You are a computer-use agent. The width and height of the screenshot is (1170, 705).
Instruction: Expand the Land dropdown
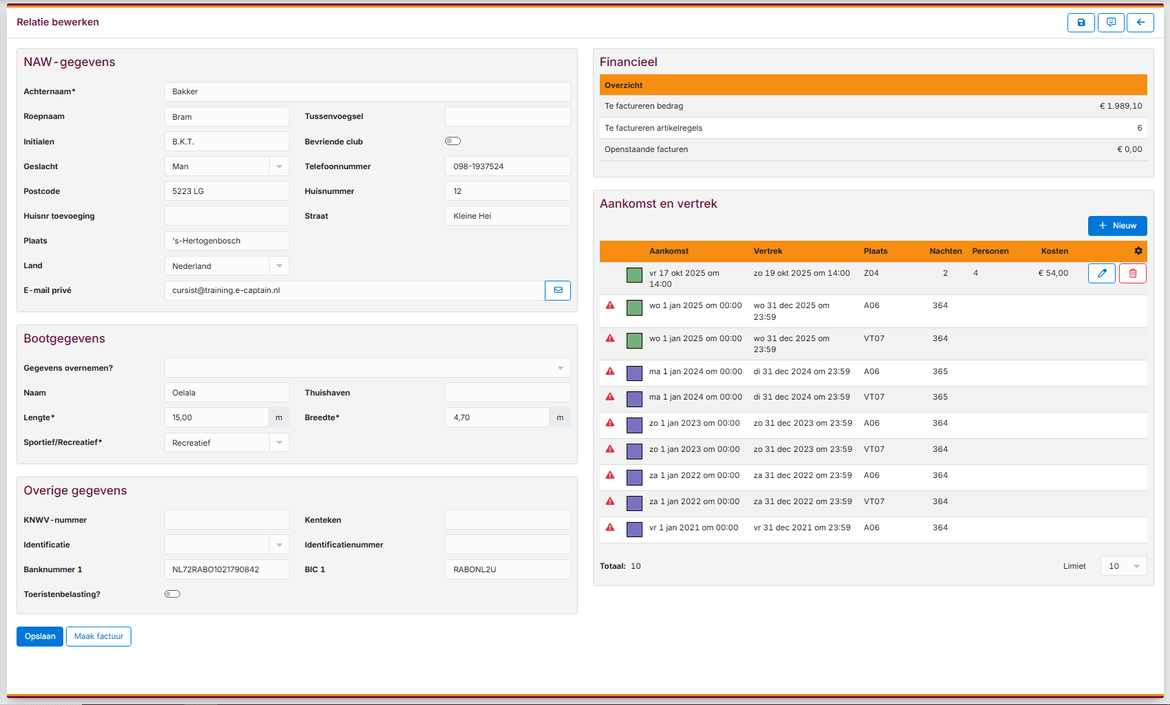pyautogui.click(x=226, y=266)
